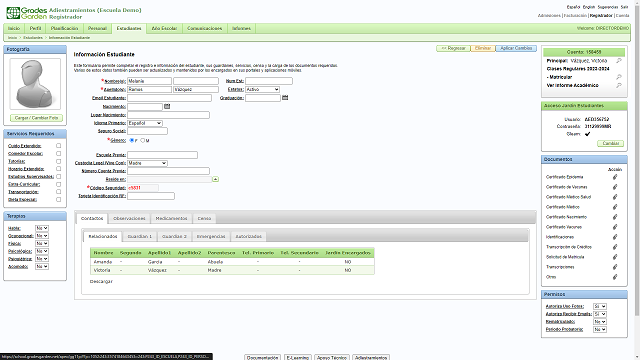The image size is (640, 360).
Task: Open the Idioma Primario dropdown
Action: (145, 123)
